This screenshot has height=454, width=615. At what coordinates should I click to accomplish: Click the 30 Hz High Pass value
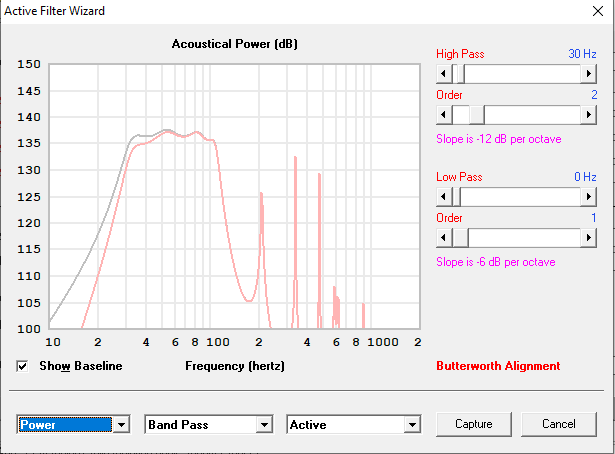coord(582,54)
